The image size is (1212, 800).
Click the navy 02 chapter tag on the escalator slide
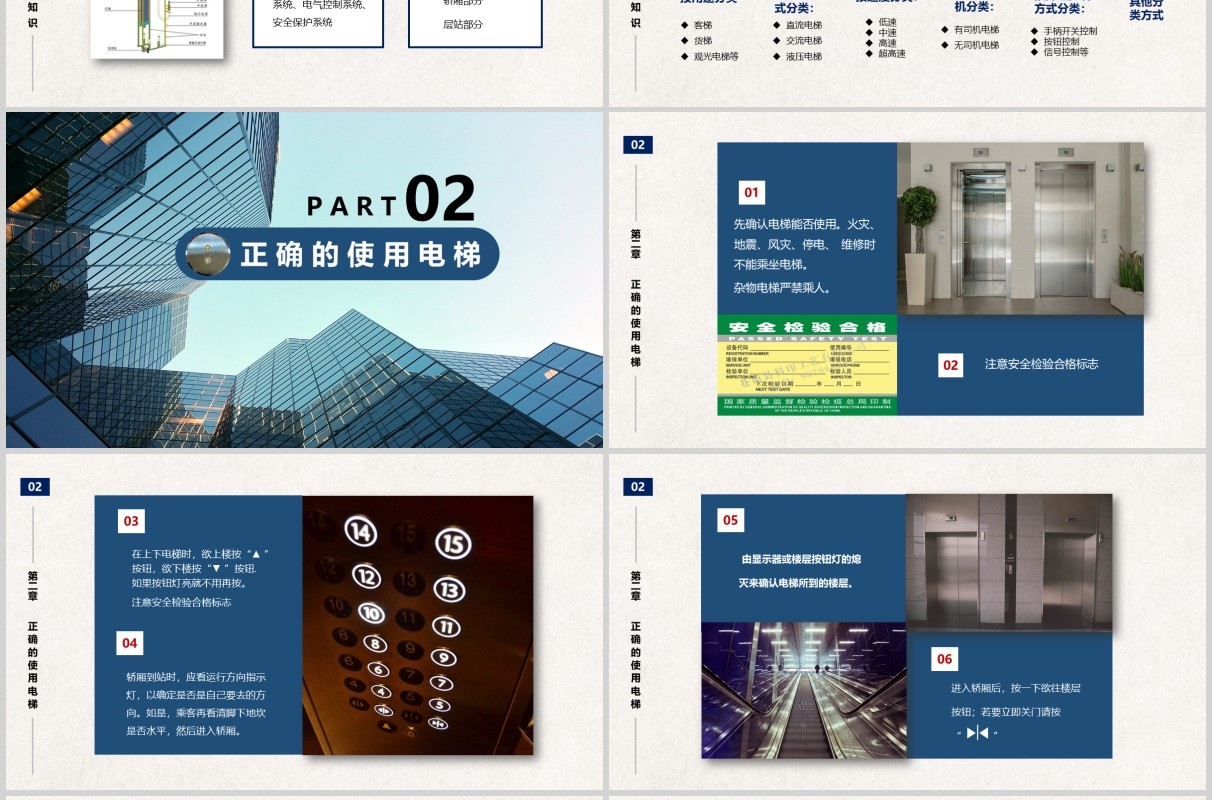[x=637, y=487]
